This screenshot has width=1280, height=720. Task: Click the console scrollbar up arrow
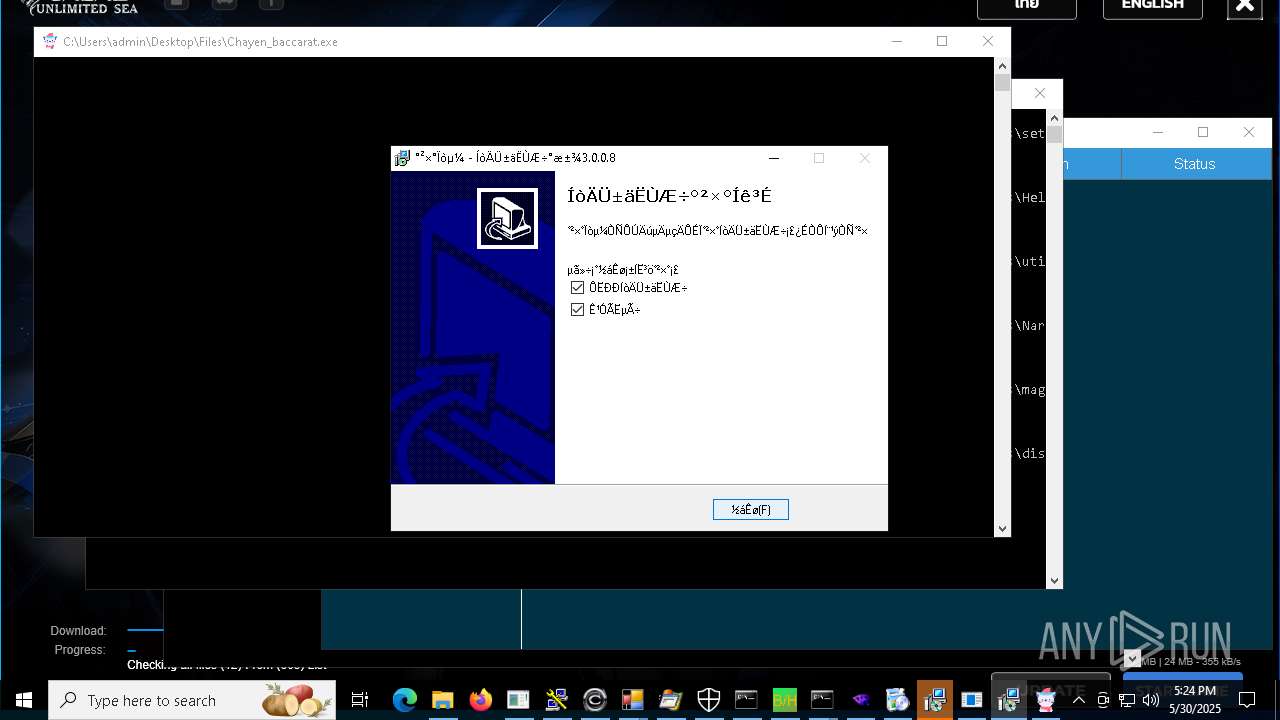pos(1002,66)
